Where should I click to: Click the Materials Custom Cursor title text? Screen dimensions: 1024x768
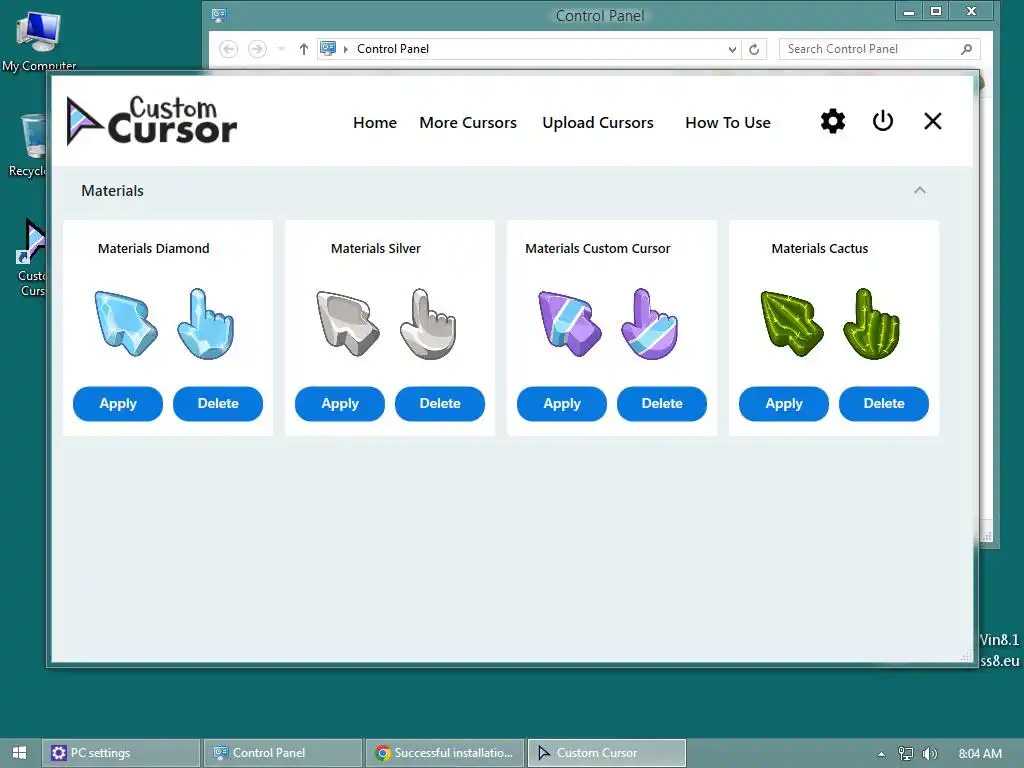pyautogui.click(x=598, y=248)
